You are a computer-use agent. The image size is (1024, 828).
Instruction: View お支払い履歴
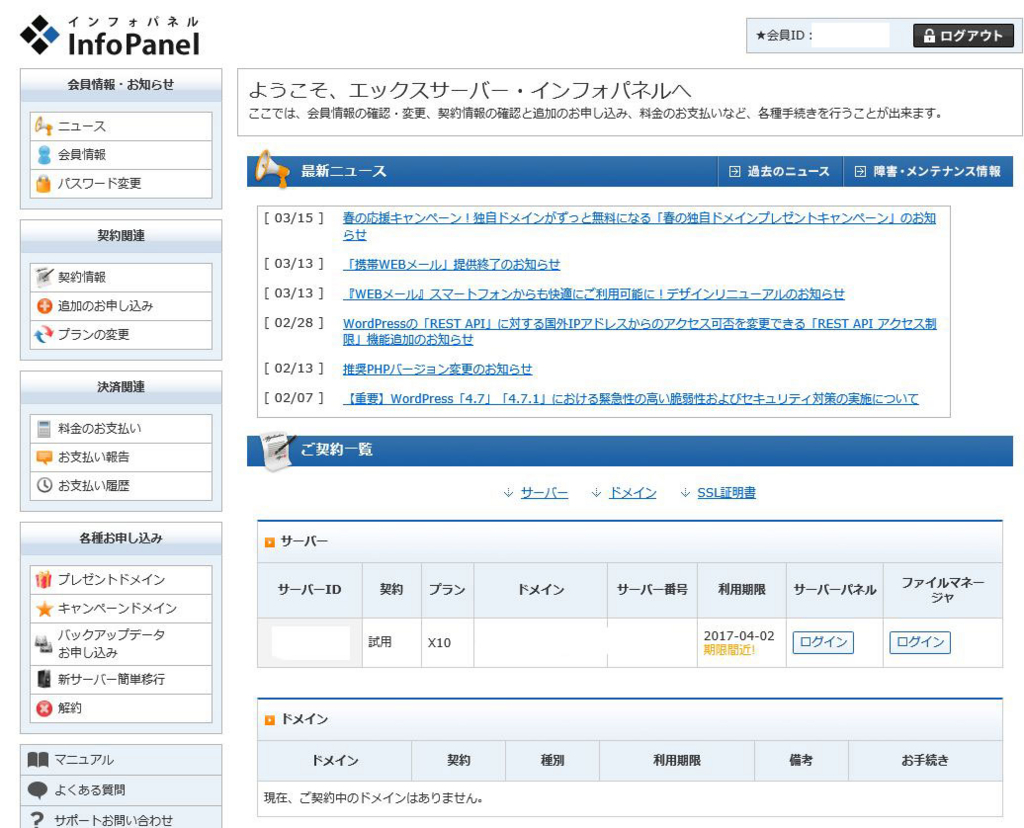click(121, 485)
